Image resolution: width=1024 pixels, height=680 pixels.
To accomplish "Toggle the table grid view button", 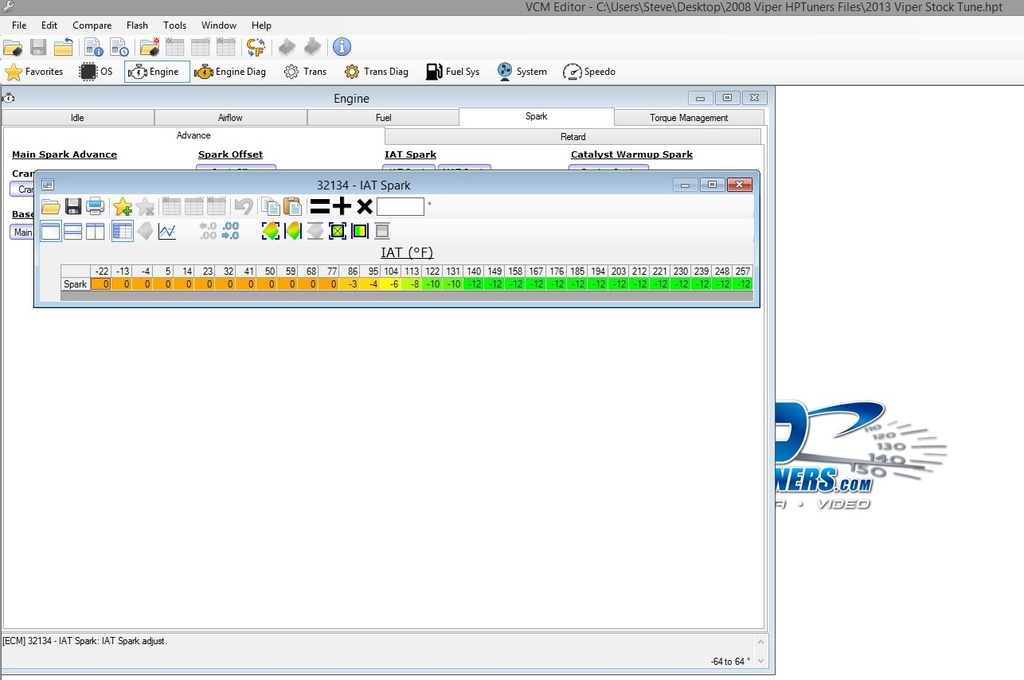I will [x=122, y=232].
